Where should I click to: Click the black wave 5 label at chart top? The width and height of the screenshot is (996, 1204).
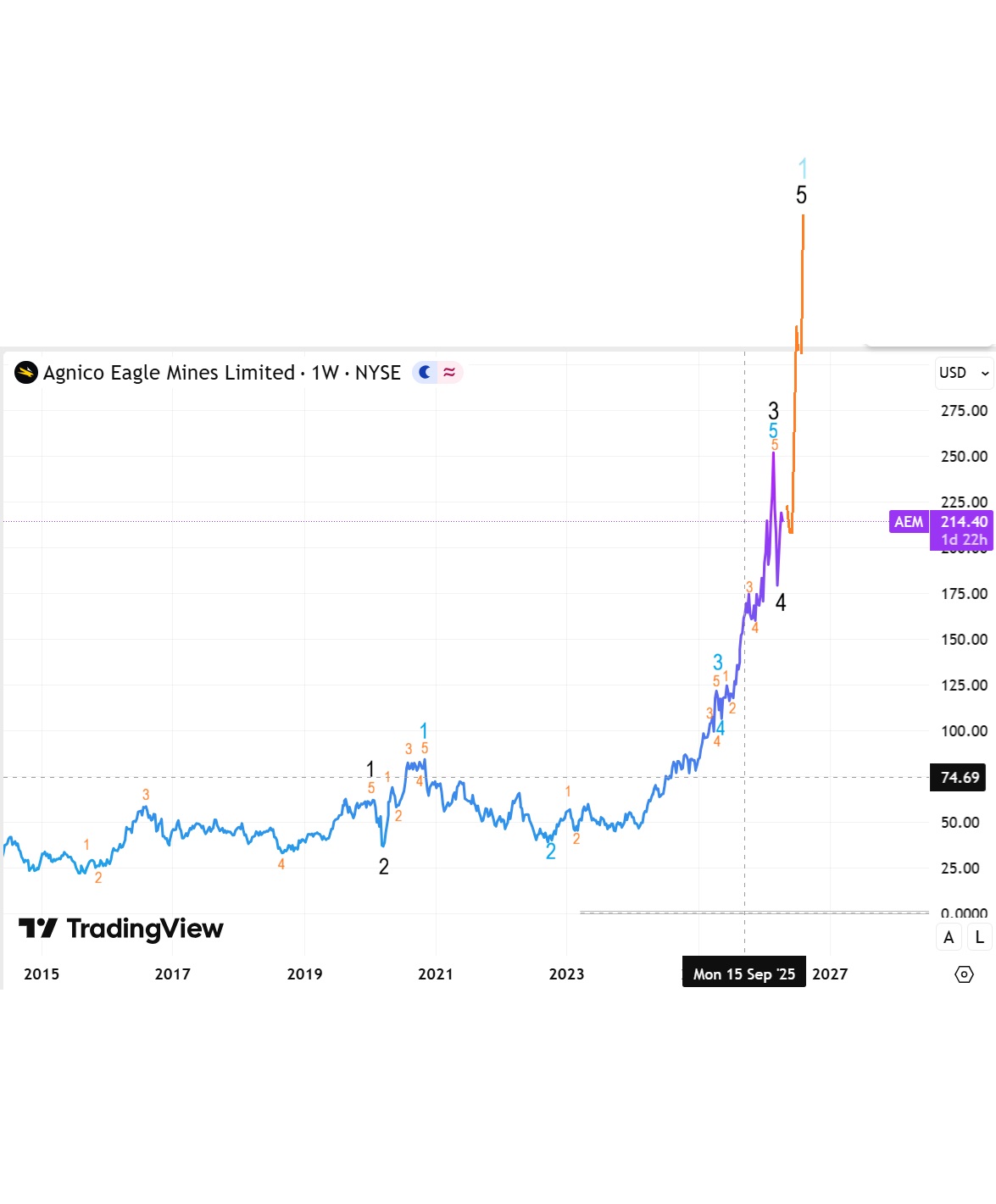[x=801, y=196]
